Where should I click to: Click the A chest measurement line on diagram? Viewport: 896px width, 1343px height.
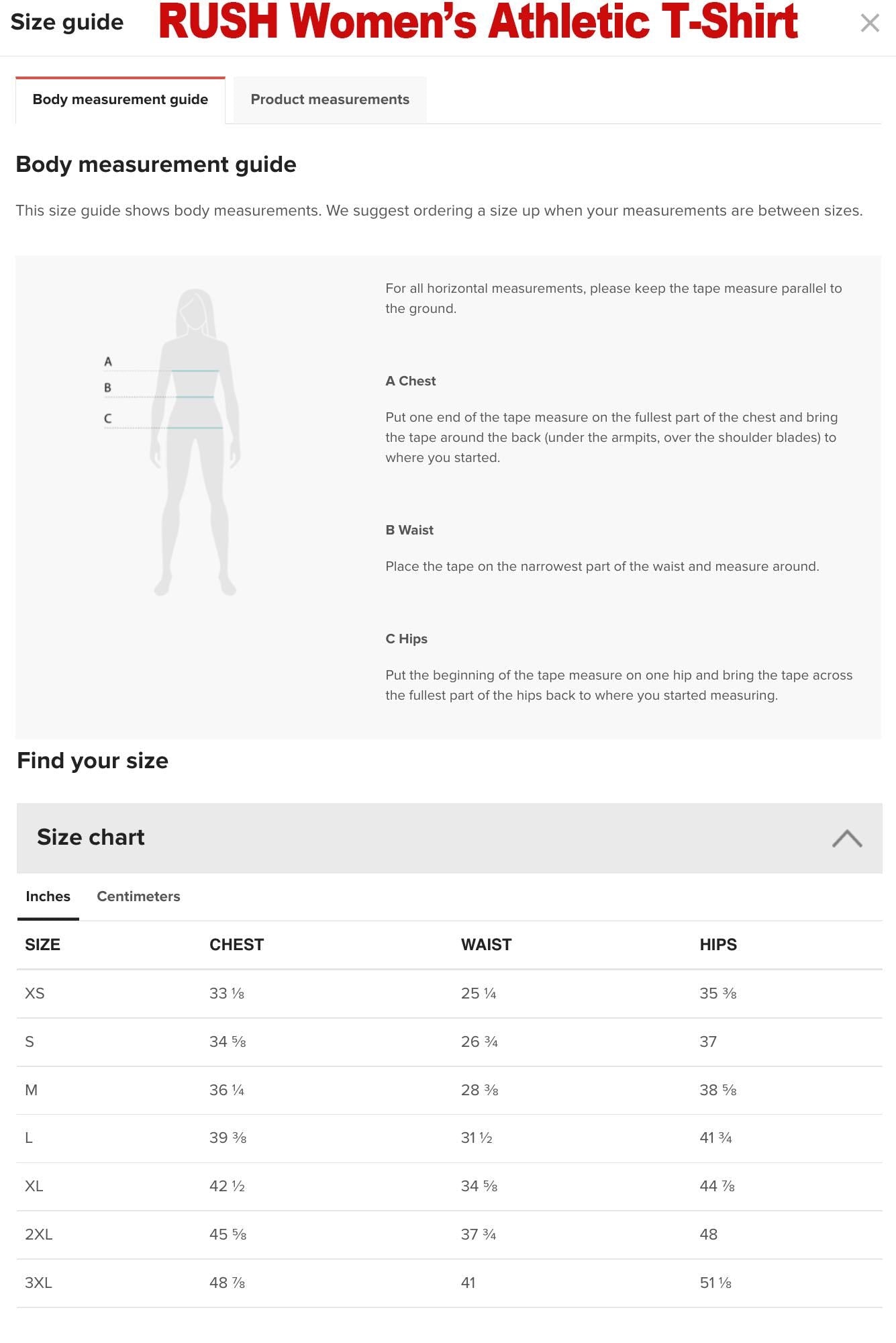tap(195, 369)
